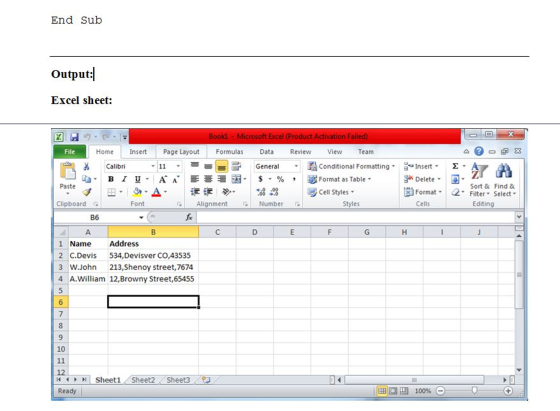Viewport: 560px width, 411px height.
Task: Click the zoom slider handle
Action: click(x=474, y=391)
